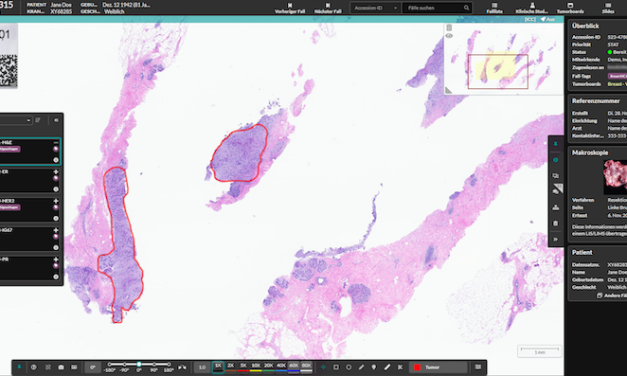Open the red Tumor annotation color dropdown
Image resolution: width=627 pixels, height=376 pixels.
tap(439, 367)
